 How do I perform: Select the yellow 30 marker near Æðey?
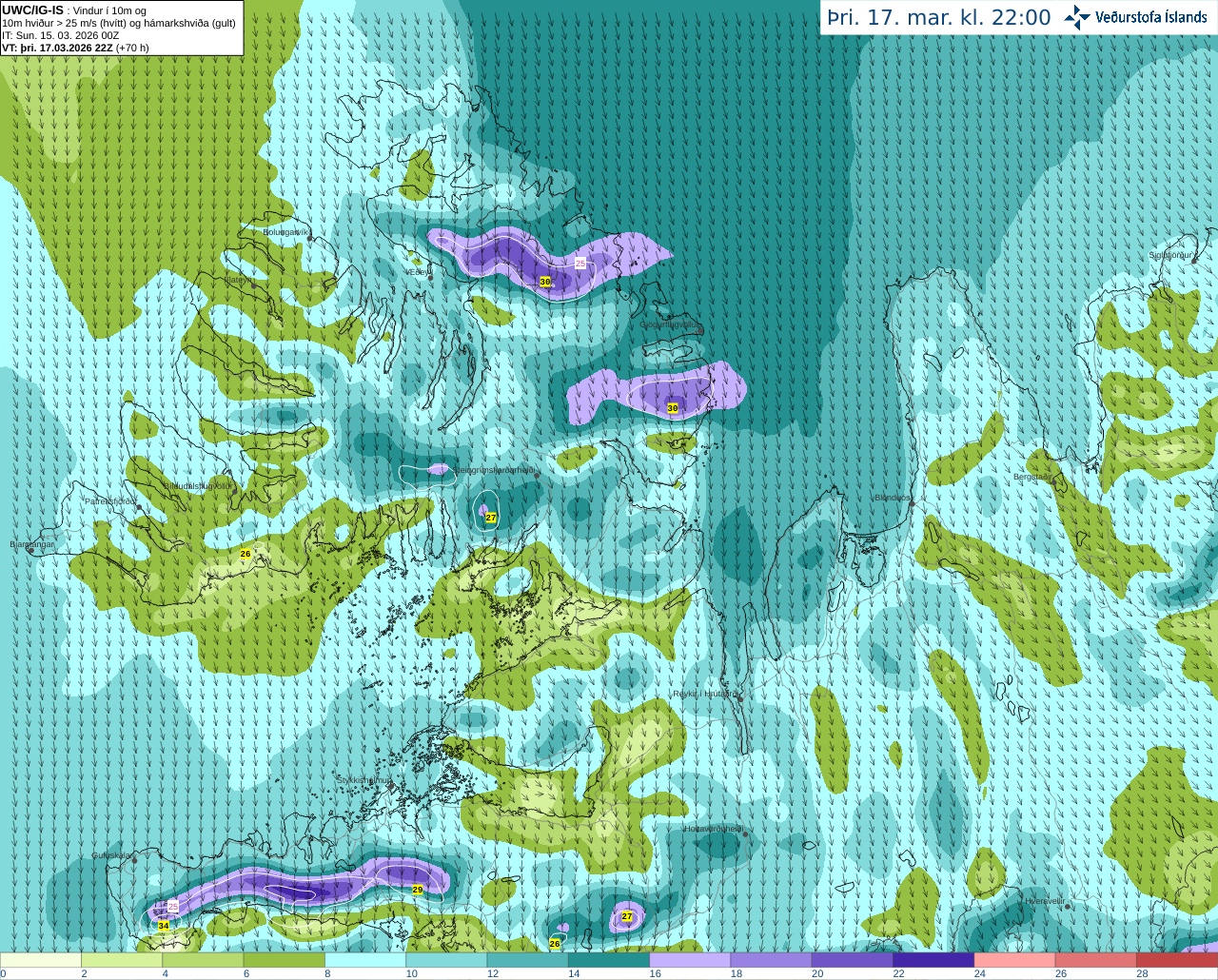(545, 282)
